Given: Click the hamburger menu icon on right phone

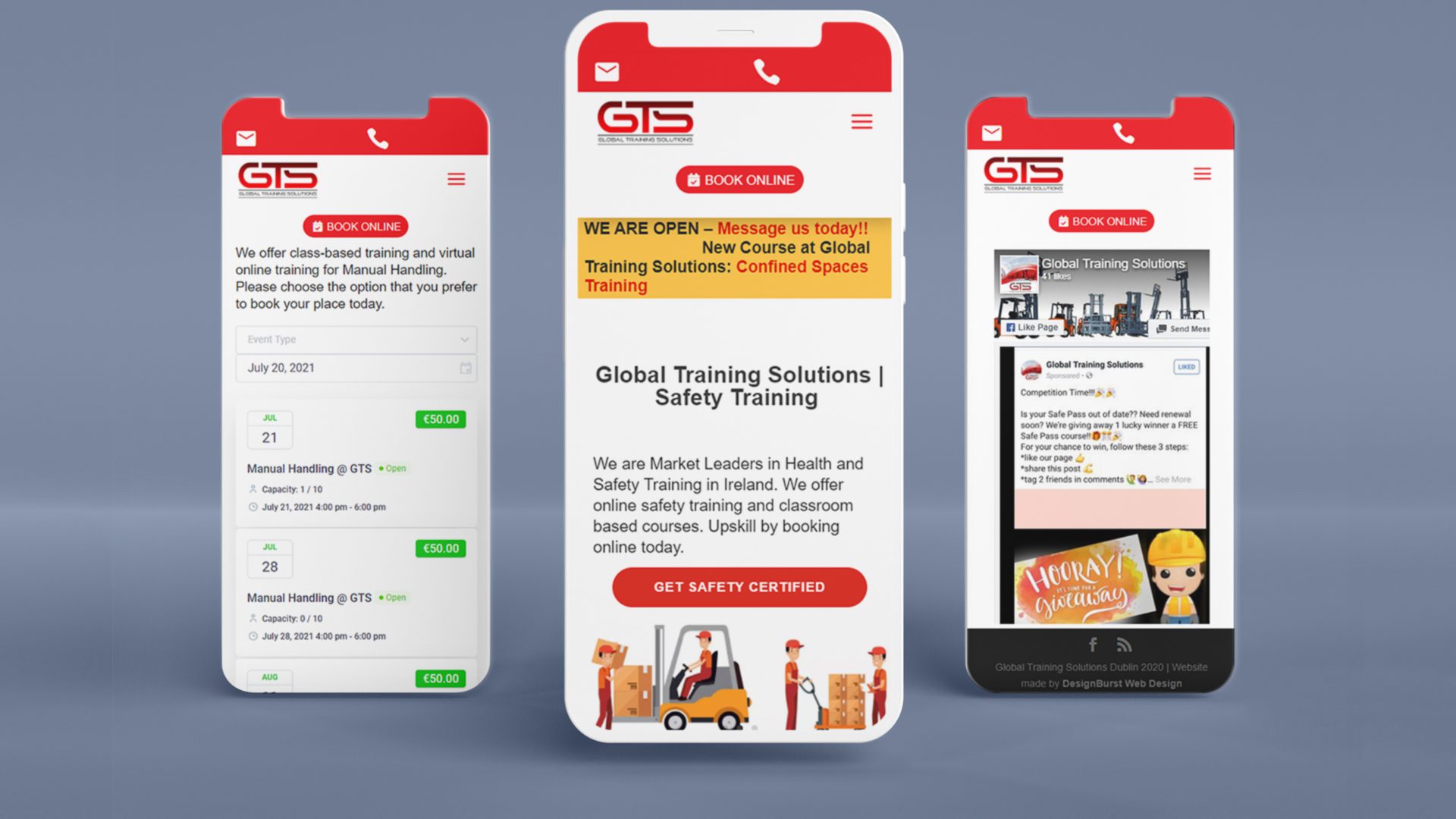Looking at the screenshot, I should coord(1204,173).
